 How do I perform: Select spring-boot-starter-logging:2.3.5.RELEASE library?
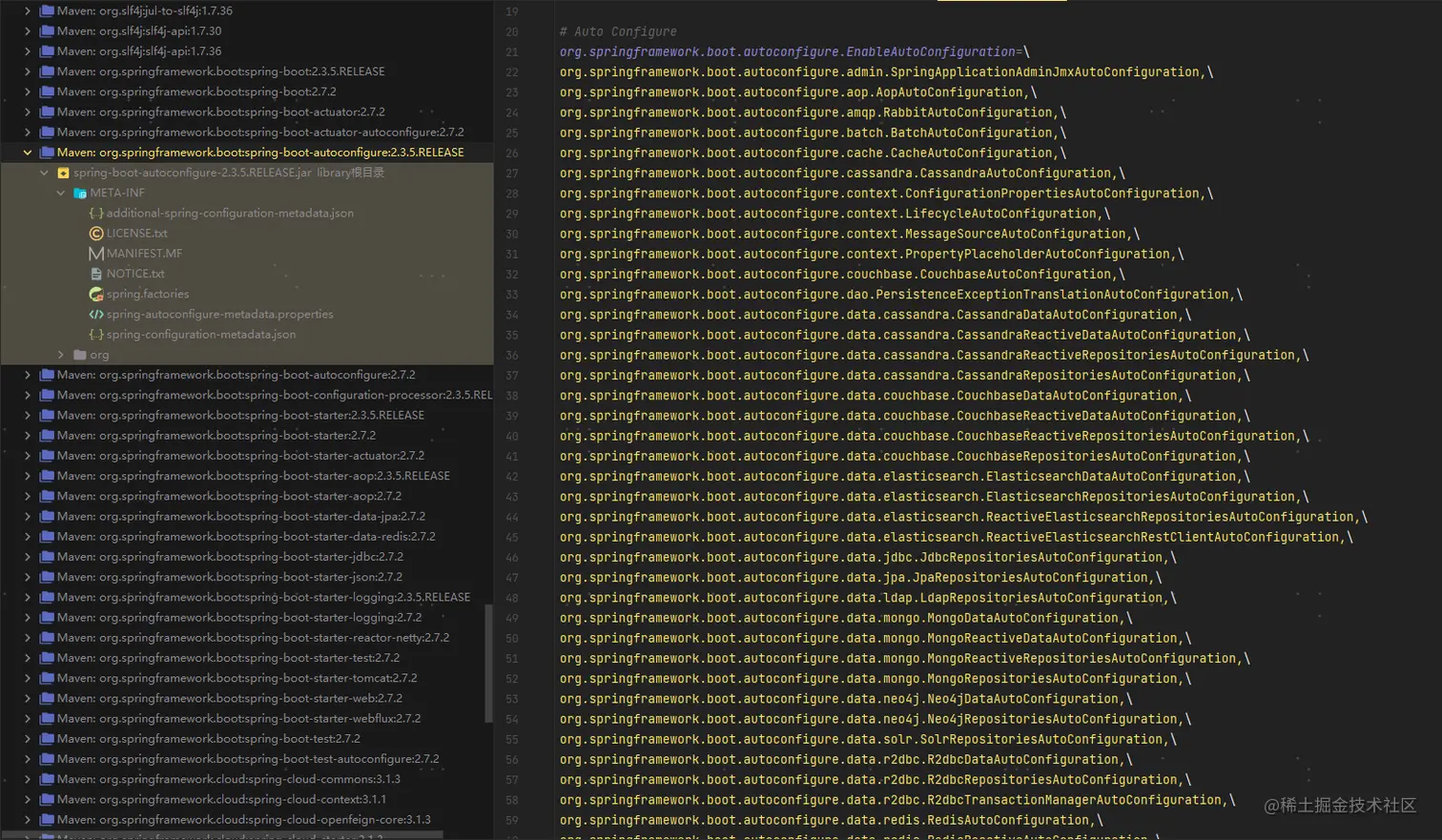(x=263, y=597)
